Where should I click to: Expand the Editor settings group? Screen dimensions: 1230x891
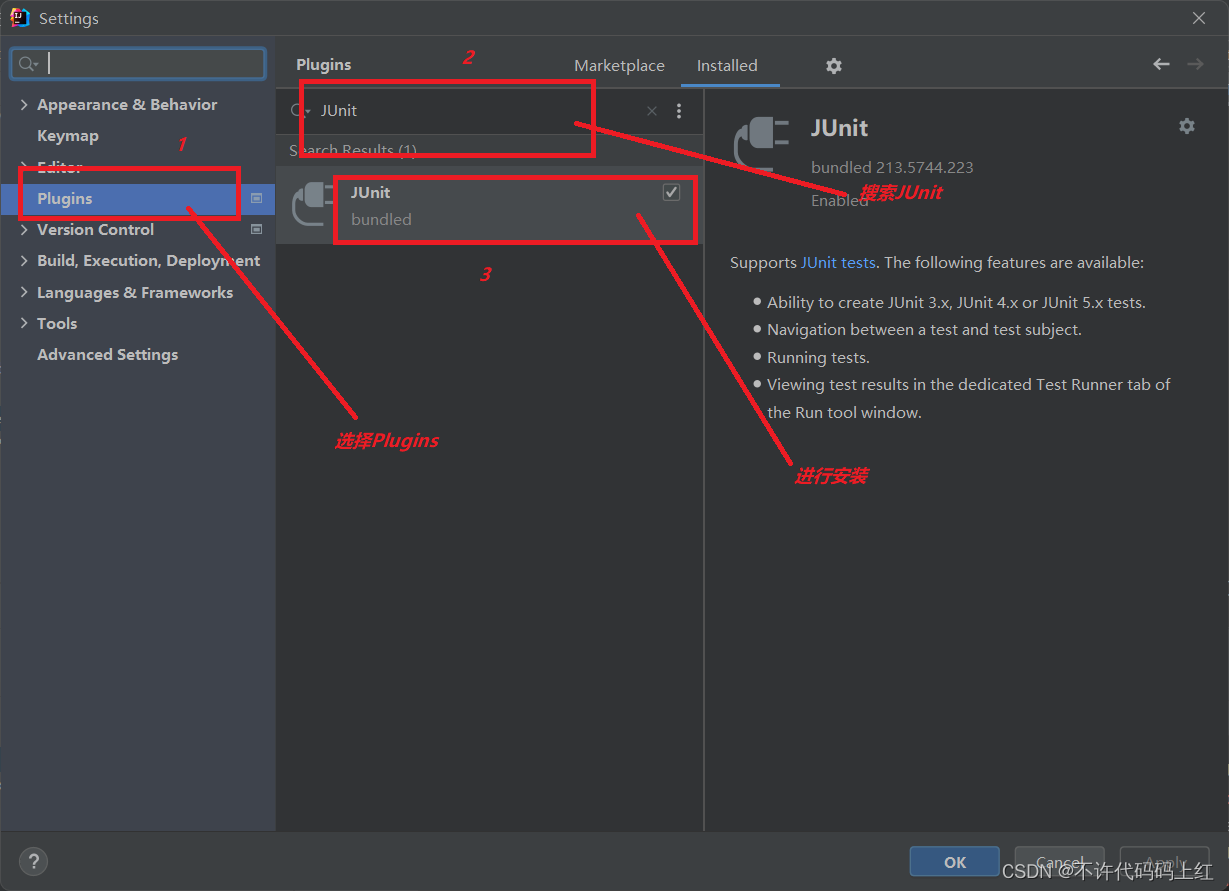coord(24,167)
